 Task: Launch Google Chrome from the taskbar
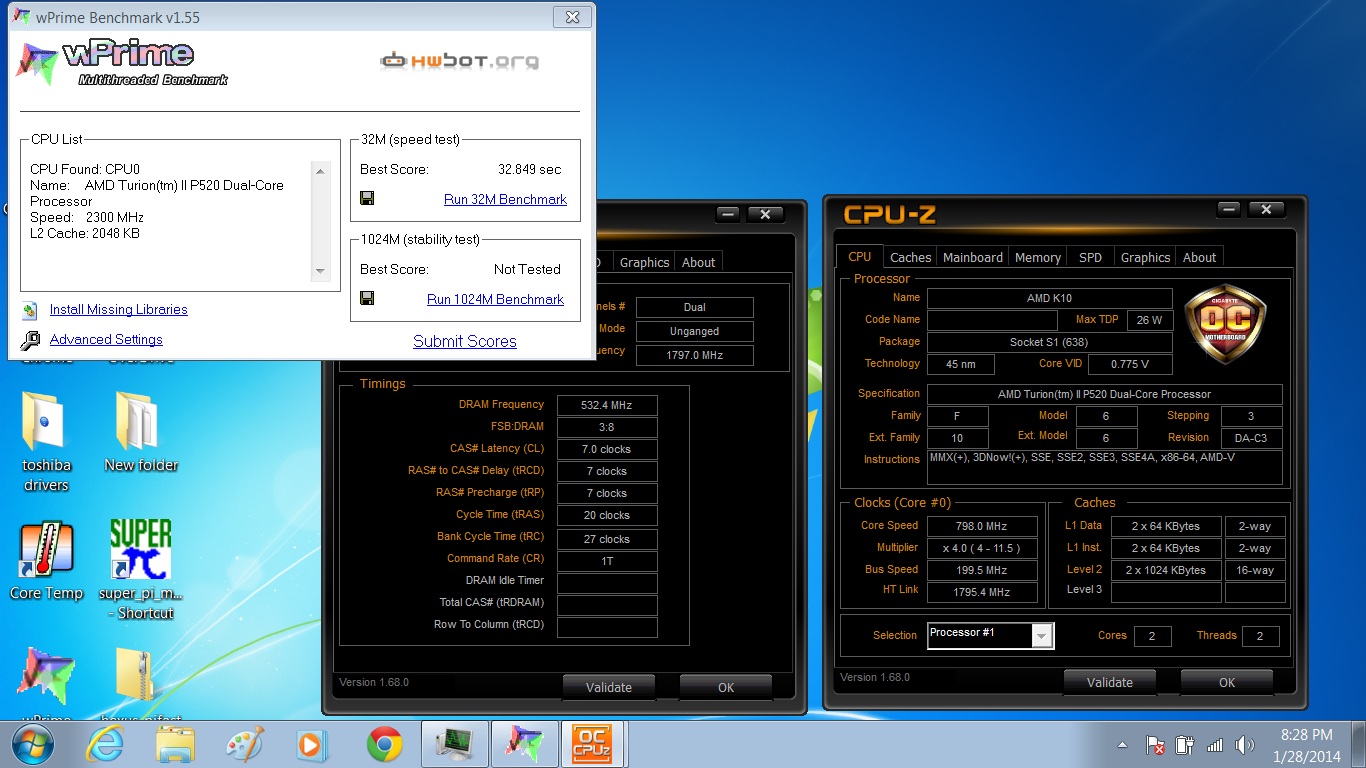click(384, 744)
